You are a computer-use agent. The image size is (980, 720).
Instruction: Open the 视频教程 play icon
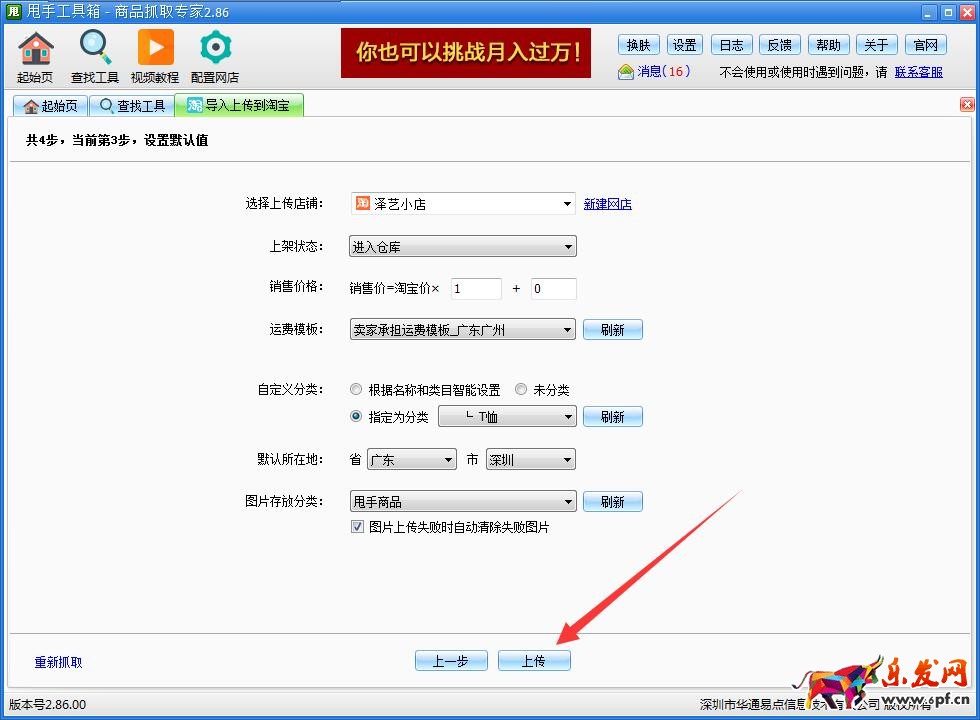[155, 49]
